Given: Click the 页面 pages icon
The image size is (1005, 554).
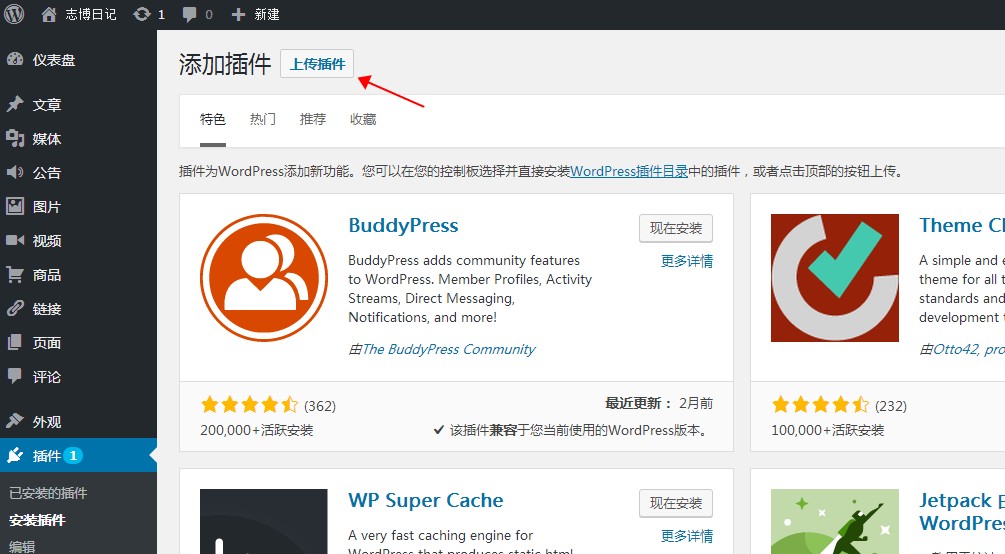Looking at the screenshot, I should pyautogui.click(x=15, y=342).
